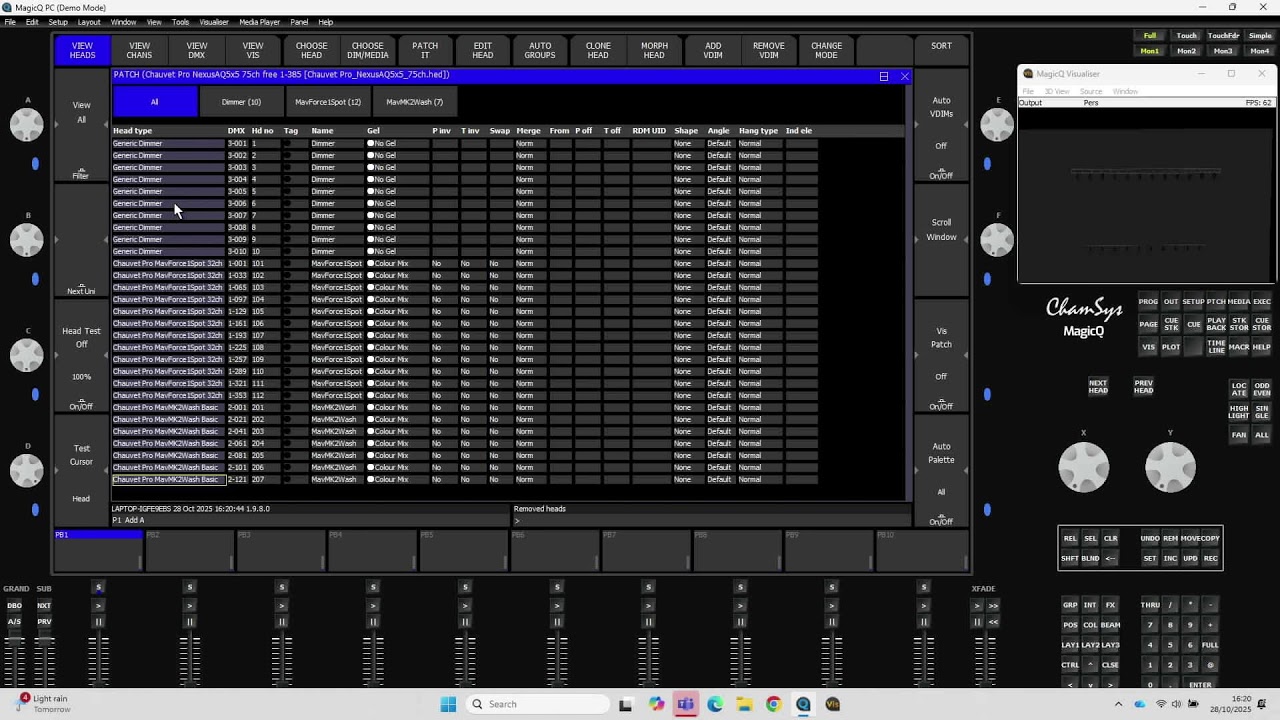Switch to the MavMK2Wash (7) tab
Image resolution: width=1280 pixels, height=720 pixels.
(x=414, y=102)
